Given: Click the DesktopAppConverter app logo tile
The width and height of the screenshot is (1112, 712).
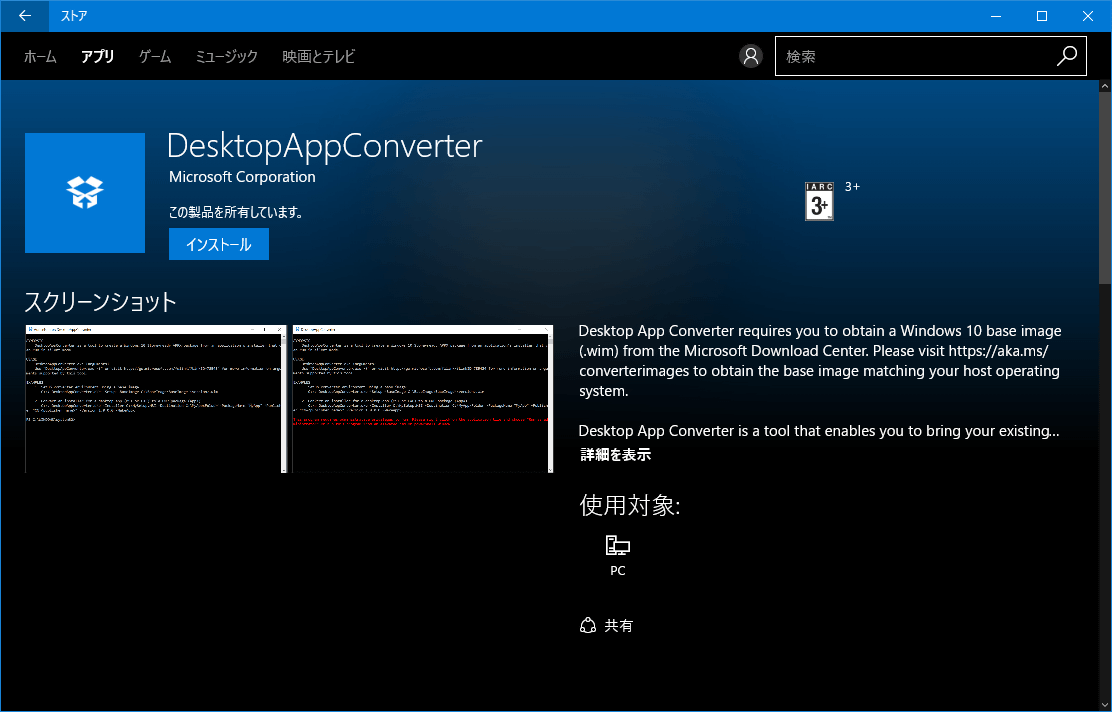Looking at the screenshot, I should [85, 193].
